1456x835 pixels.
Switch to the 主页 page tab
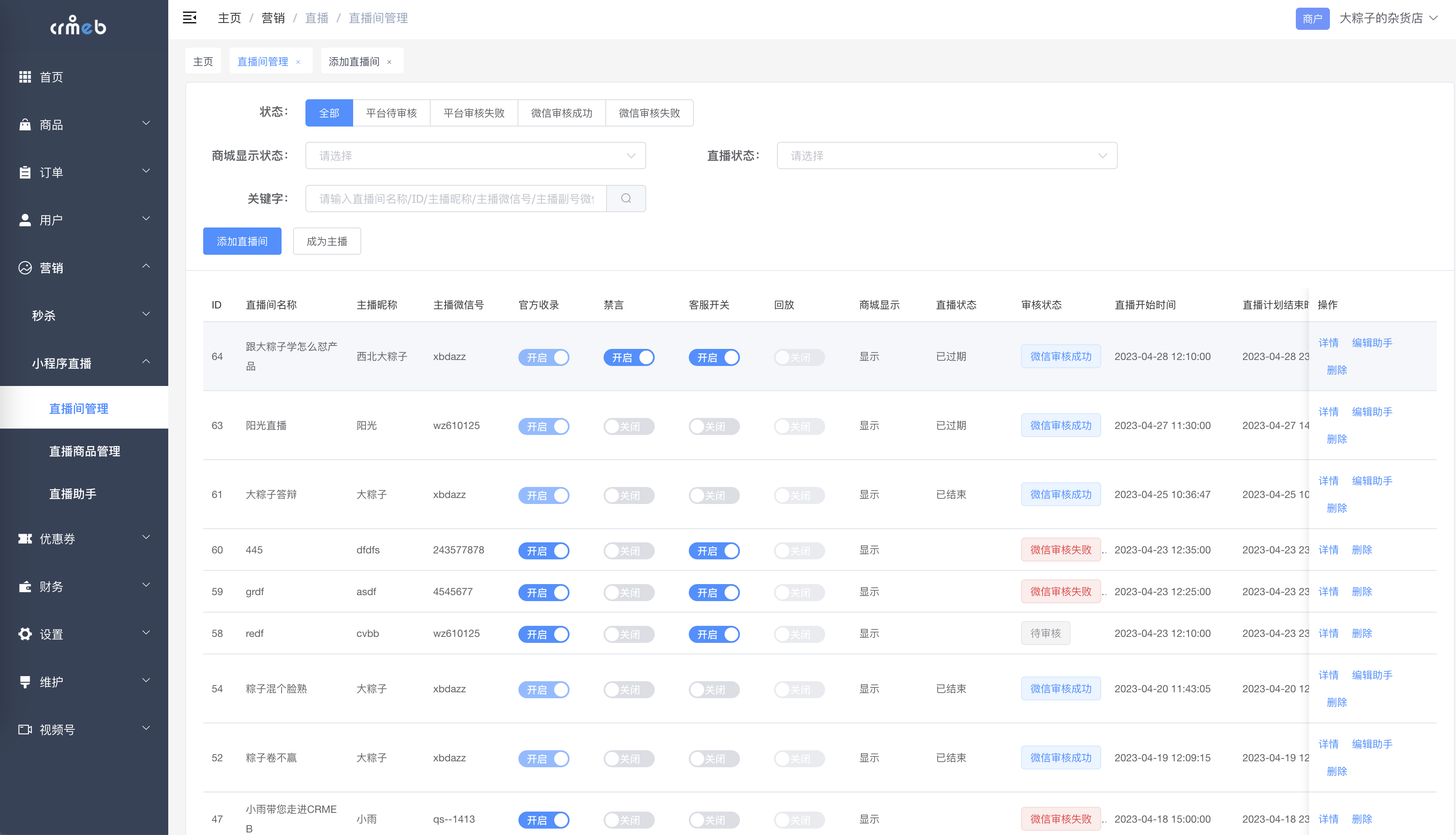203,61
